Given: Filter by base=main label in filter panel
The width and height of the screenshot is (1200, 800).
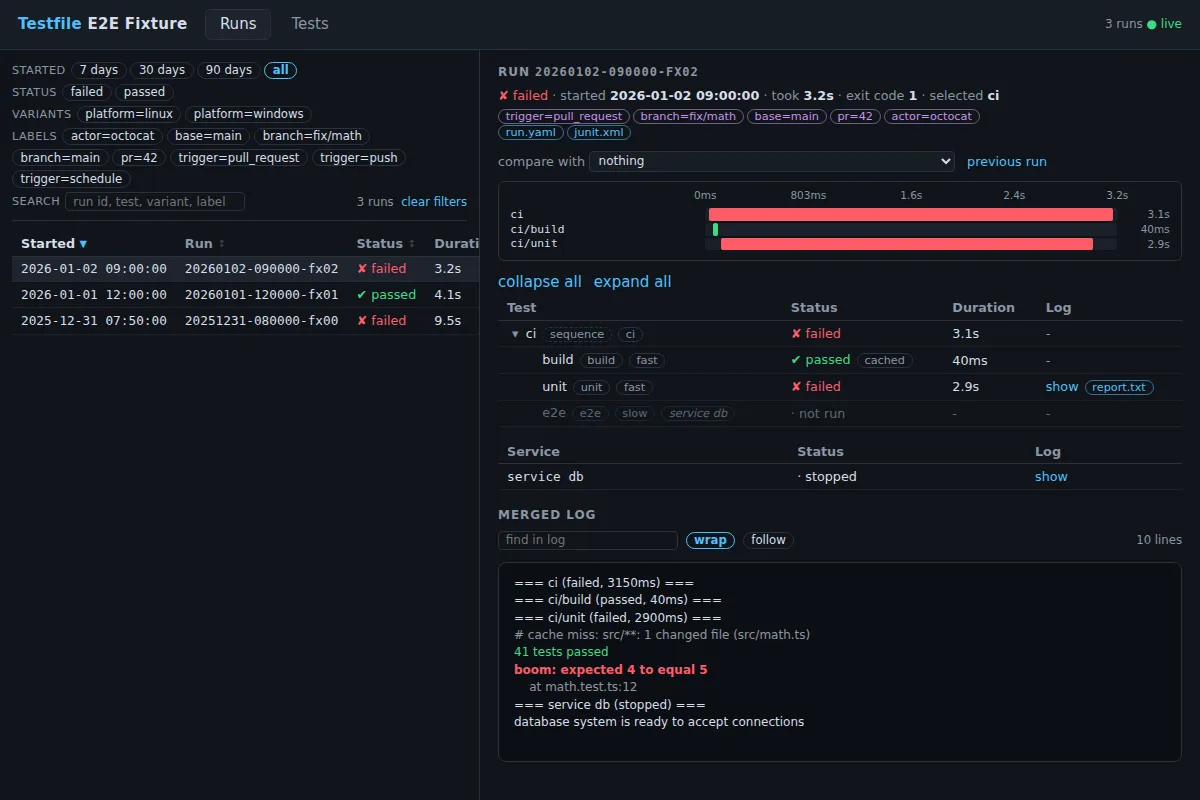Looking at the screenshot, I should (x=209, y=136).
